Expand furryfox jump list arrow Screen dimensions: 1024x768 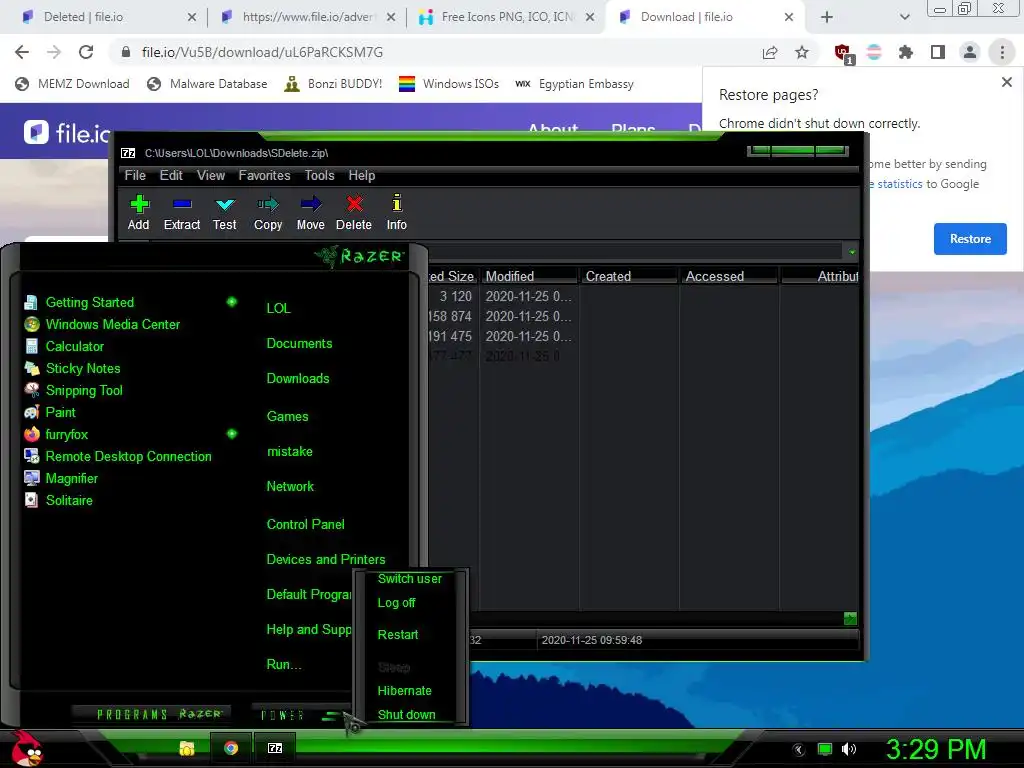(231, 434)
